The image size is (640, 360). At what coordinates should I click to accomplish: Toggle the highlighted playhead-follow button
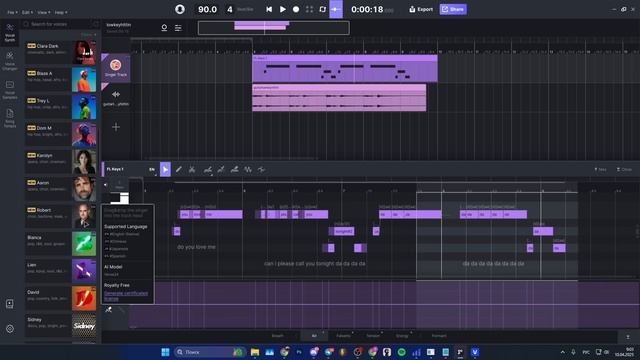tap(336, 9)
